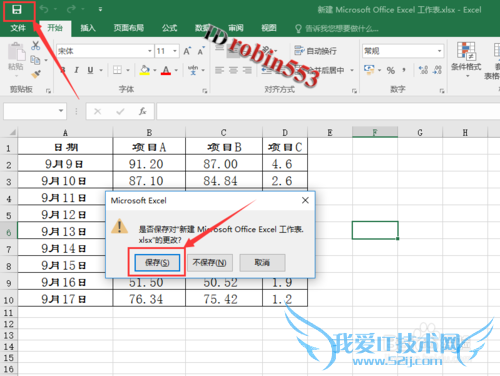
Task: Click Increase Font Size icon
Action: click(187, 51)
